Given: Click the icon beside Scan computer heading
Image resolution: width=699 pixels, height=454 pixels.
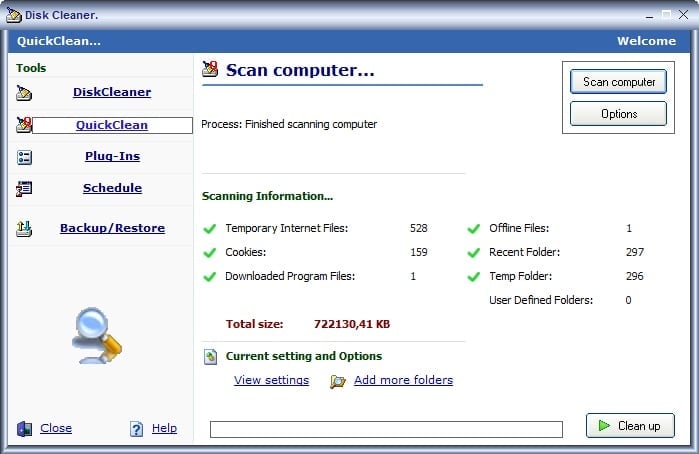Looking at the screenshot, I should 210,69.
